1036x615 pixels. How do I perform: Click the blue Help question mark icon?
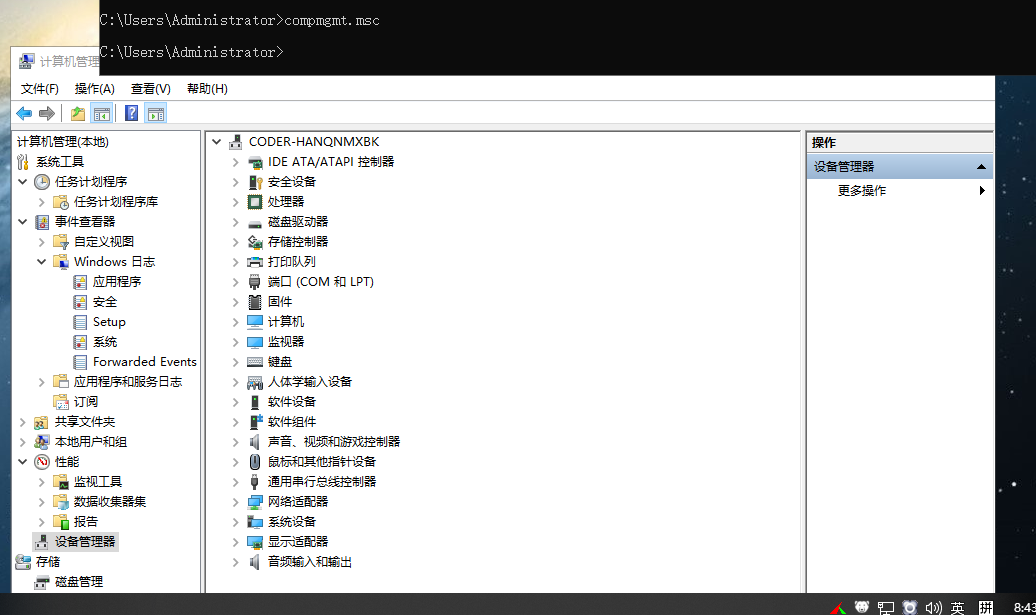coord(131,114)
